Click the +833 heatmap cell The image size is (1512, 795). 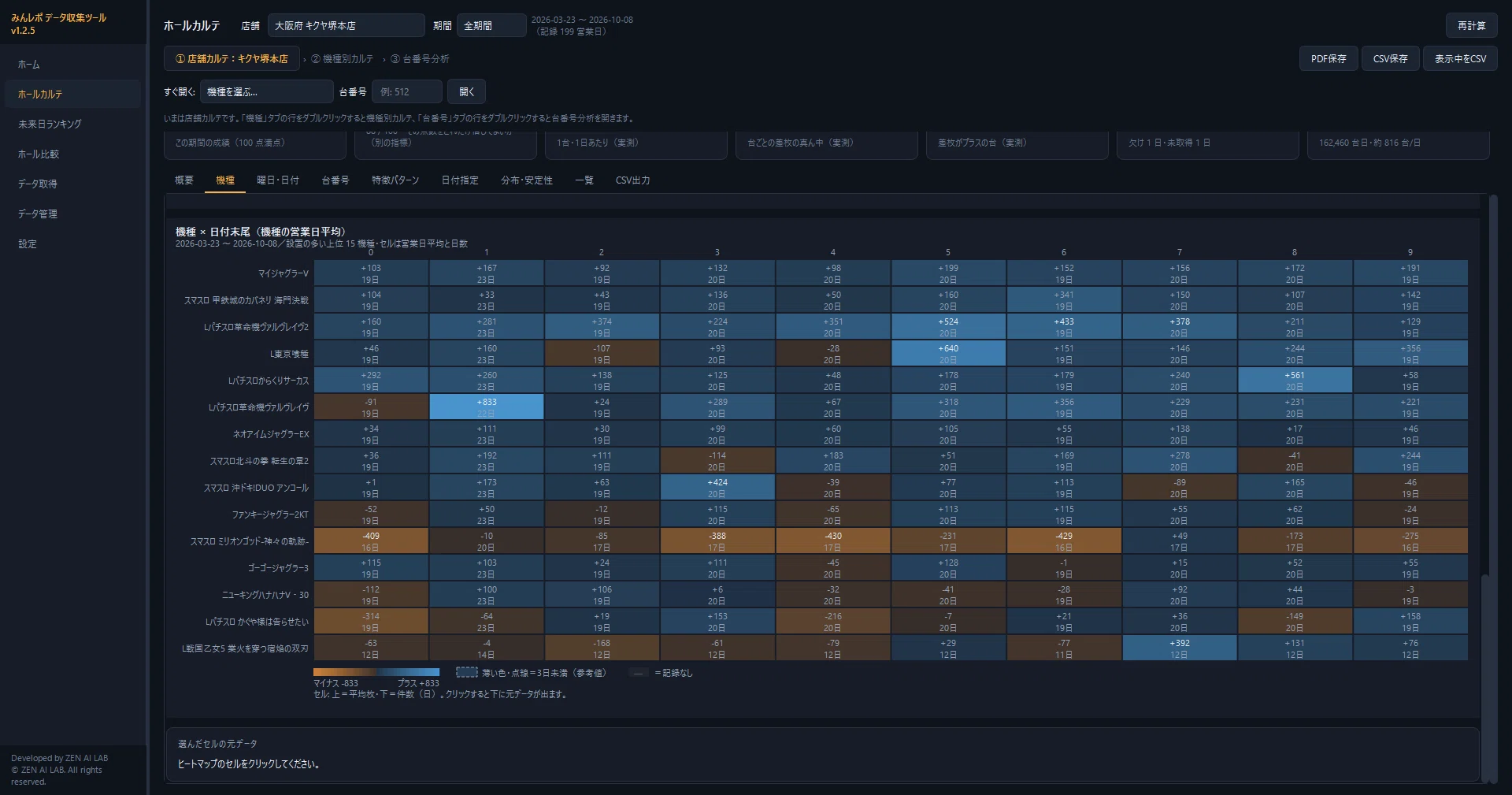[x=487, y=407]
